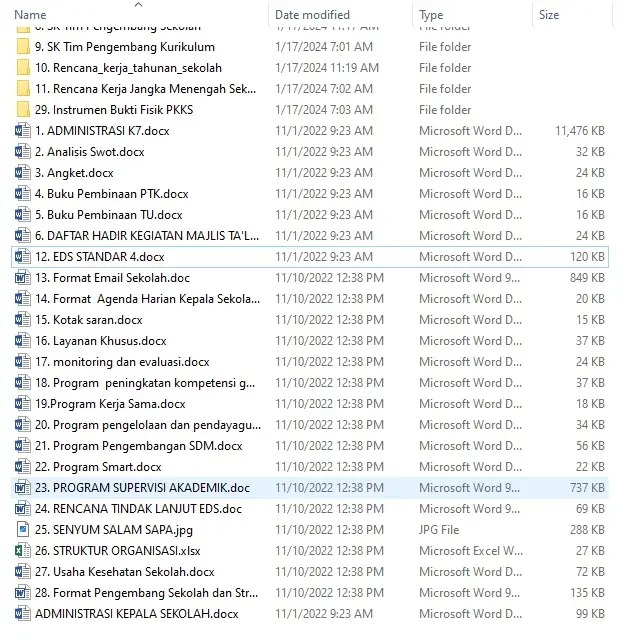Select file name 15. Kotak saran.docx
Viewport: 627px width, 643px height.
[89, 319]
